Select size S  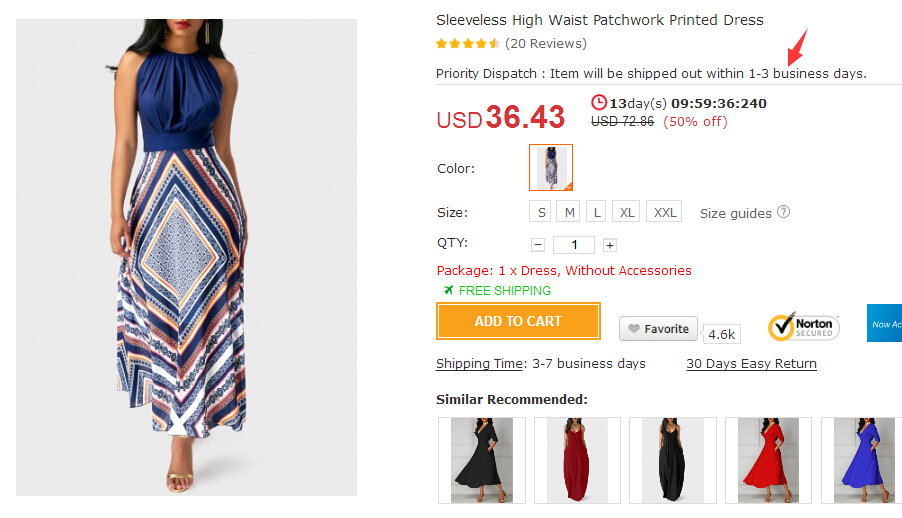[x=541, y=212]
